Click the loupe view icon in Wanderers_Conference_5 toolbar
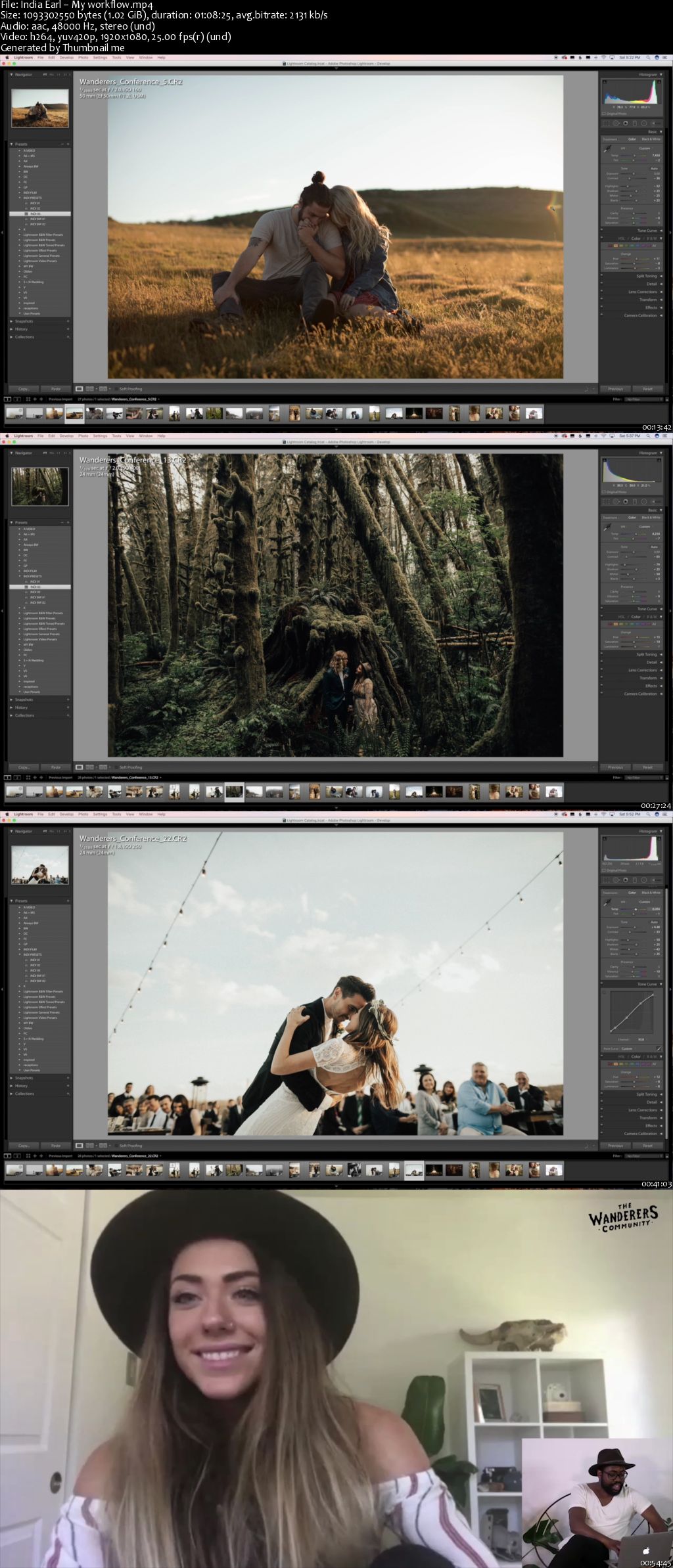 tap(80, 389)
